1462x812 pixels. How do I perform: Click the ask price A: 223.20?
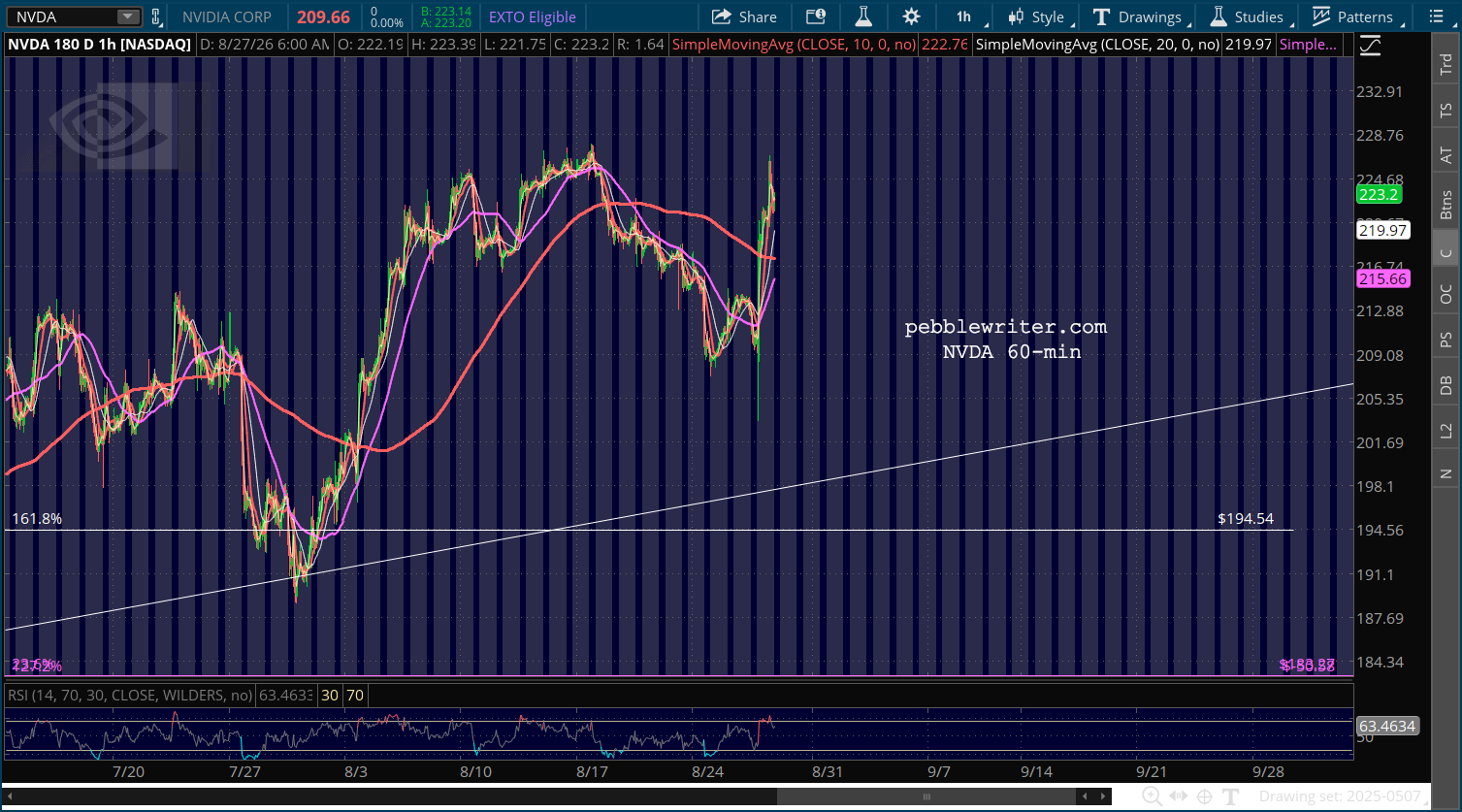point(445,23)
